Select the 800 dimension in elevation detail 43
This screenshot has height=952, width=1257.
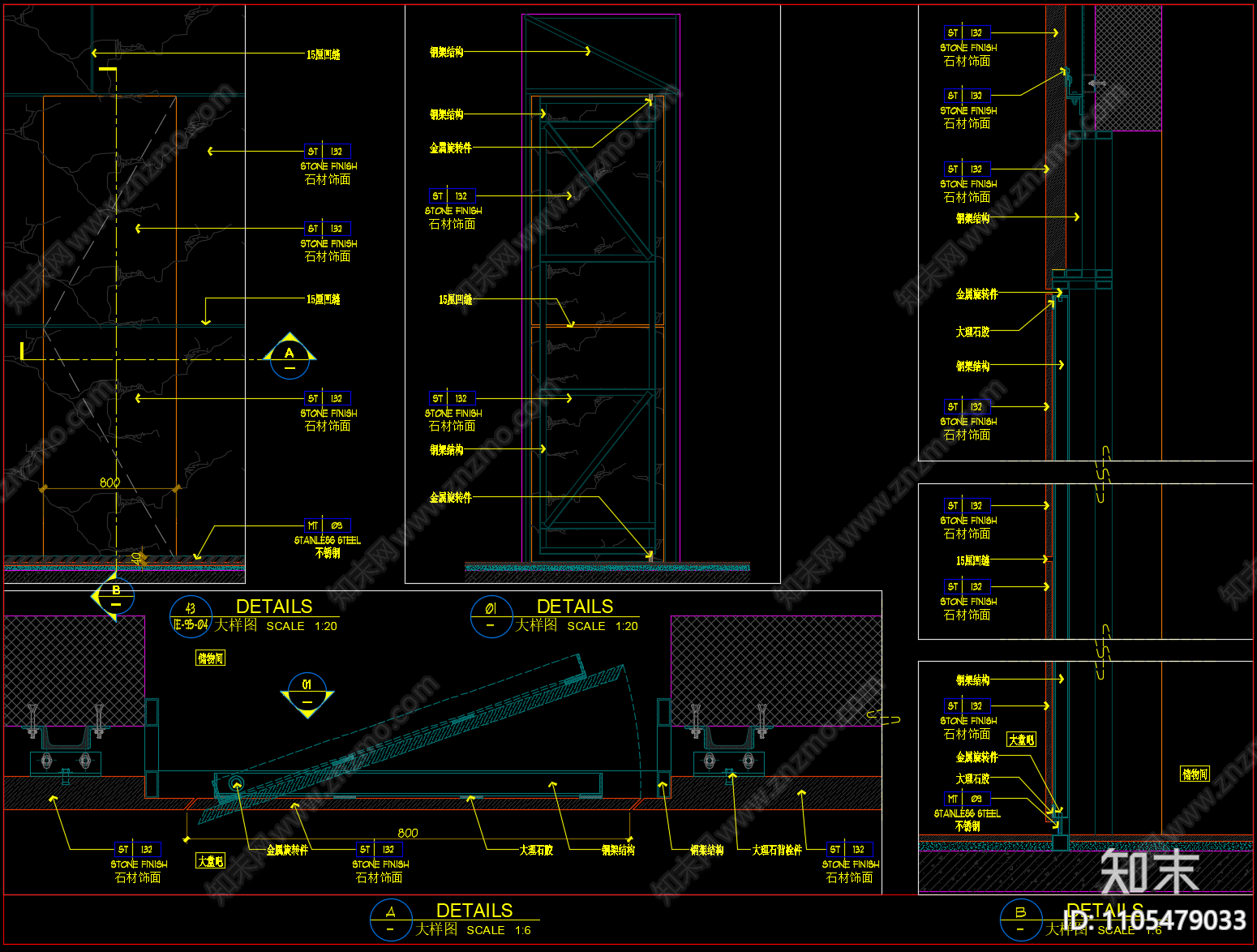pos(109,482)
